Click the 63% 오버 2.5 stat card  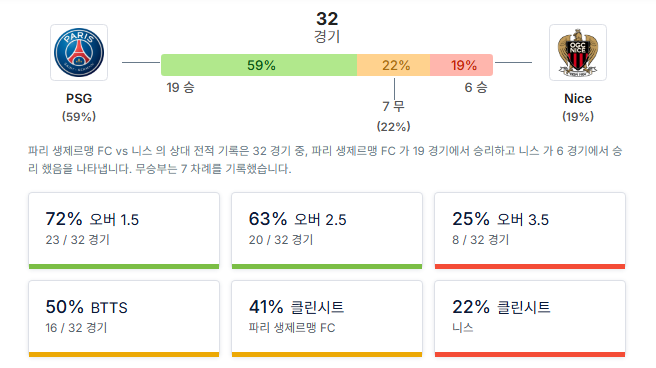pos(327,230)
